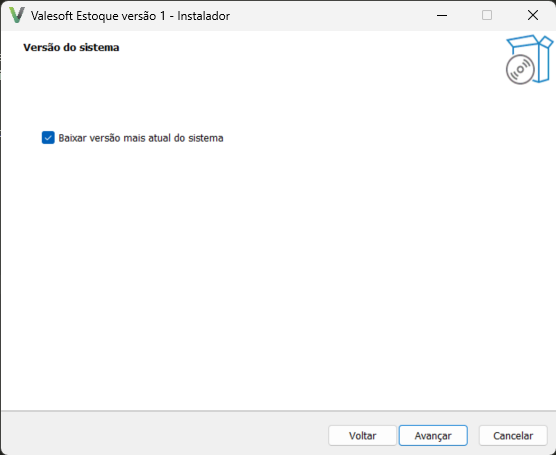Click the separator line above the footer buttons

click(x=278, y=411)
